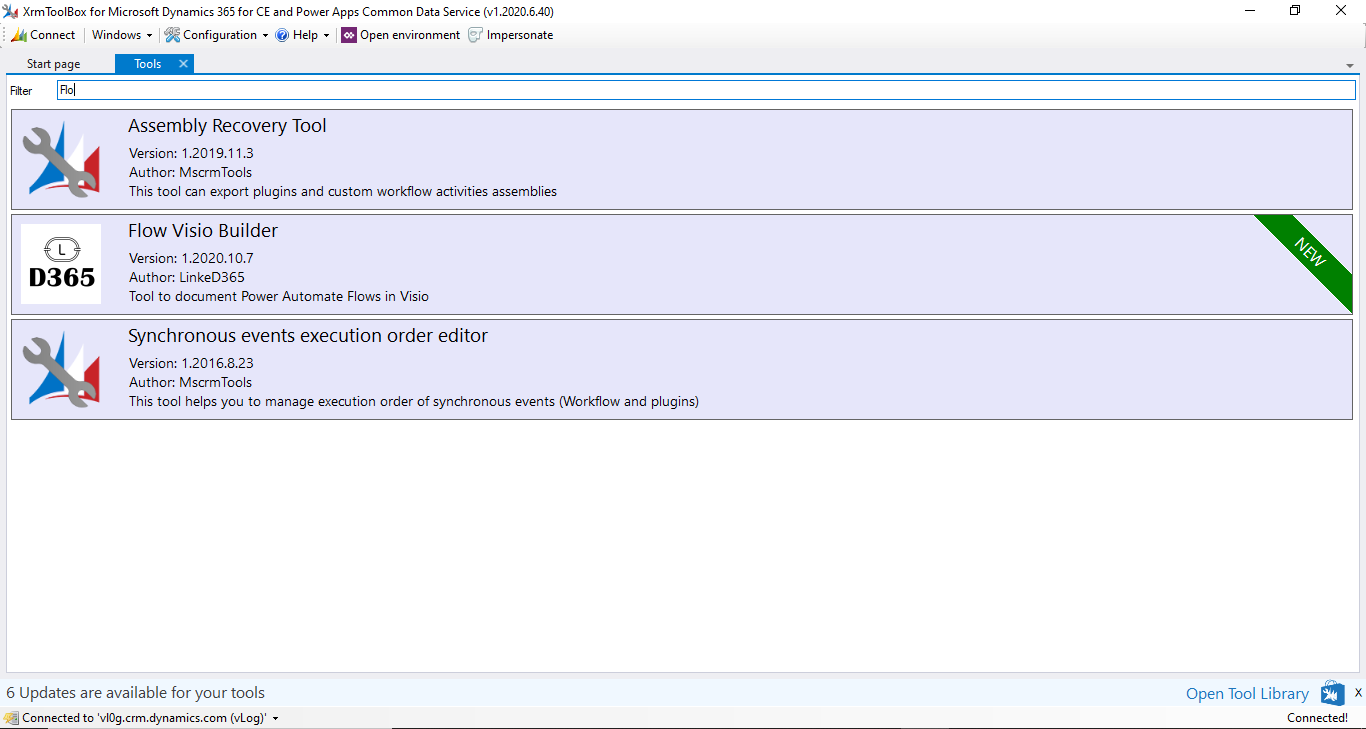
Task: Click 'Version: 1.2020.10.7' text
Action: coord(191,258)
